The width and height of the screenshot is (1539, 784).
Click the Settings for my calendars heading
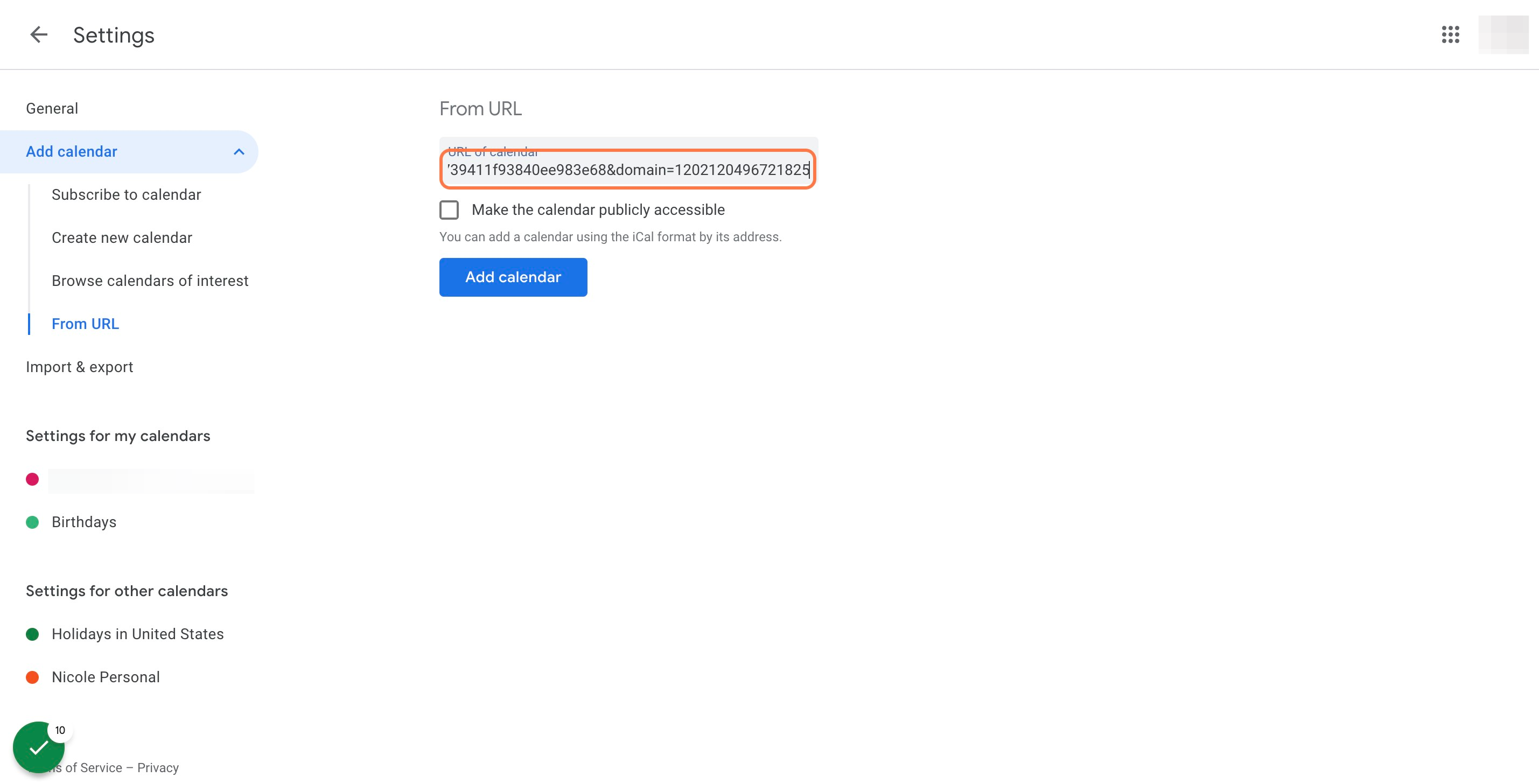pyautogui.click(x=118, y=436)
